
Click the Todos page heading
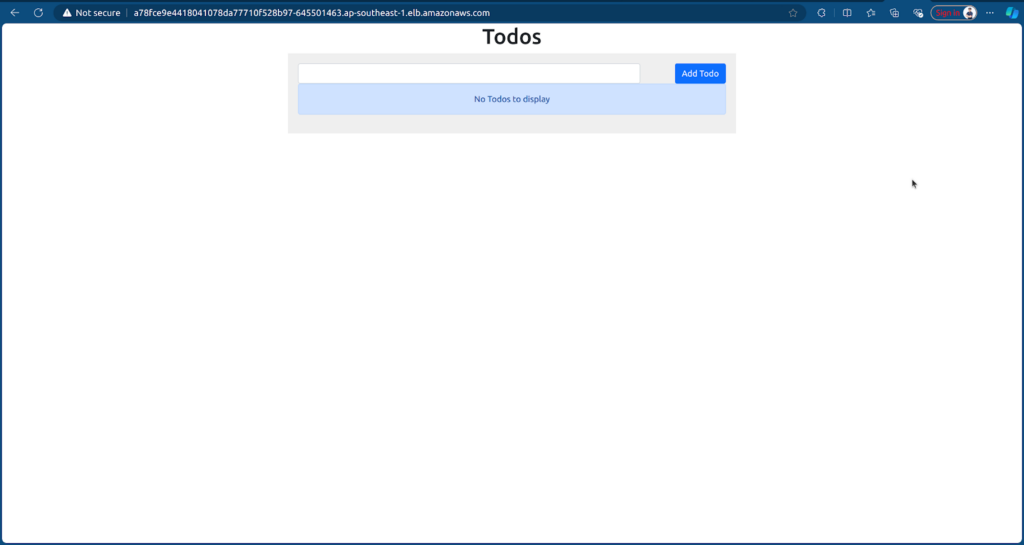click(x=511, y=37)
